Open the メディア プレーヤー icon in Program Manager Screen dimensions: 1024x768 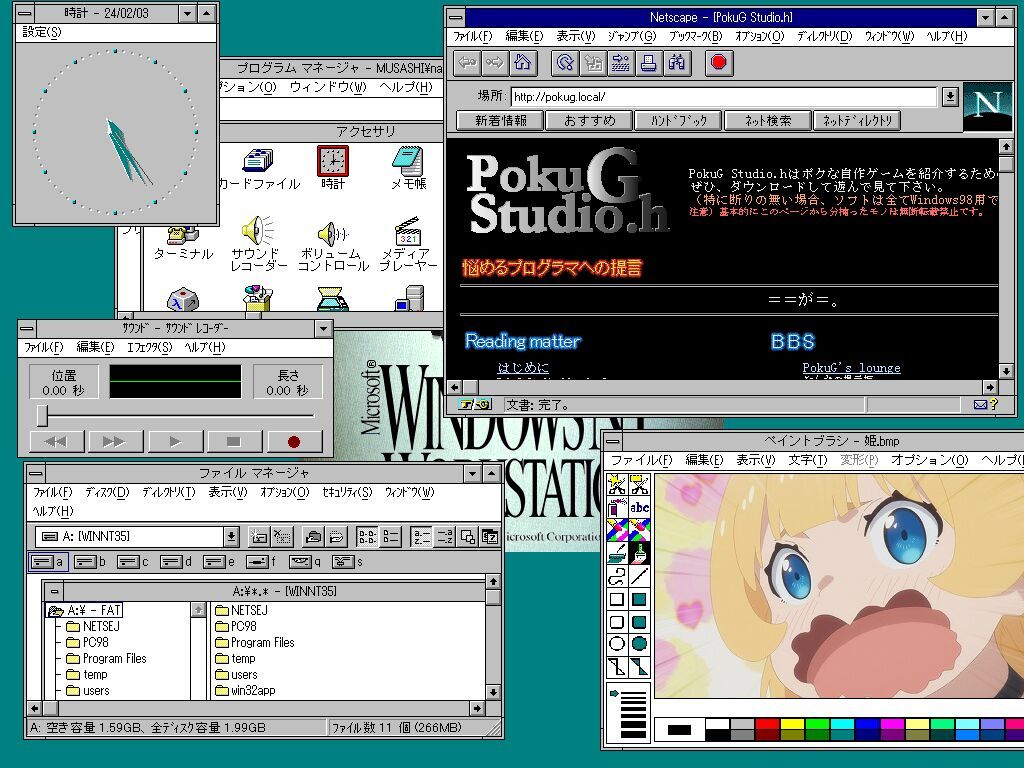pos(408,245)
